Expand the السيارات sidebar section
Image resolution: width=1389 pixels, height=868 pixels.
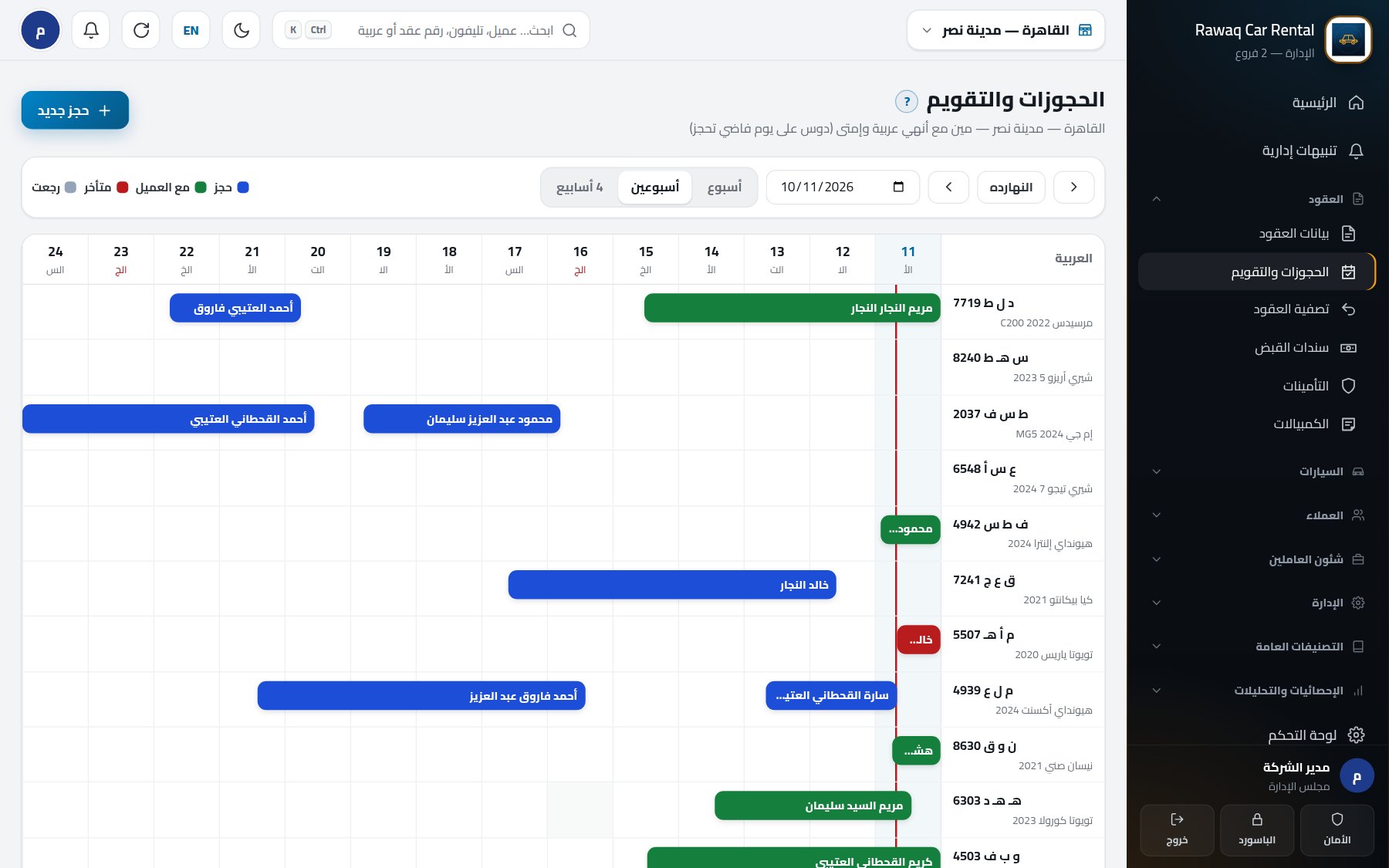[x=1257, y=471]
